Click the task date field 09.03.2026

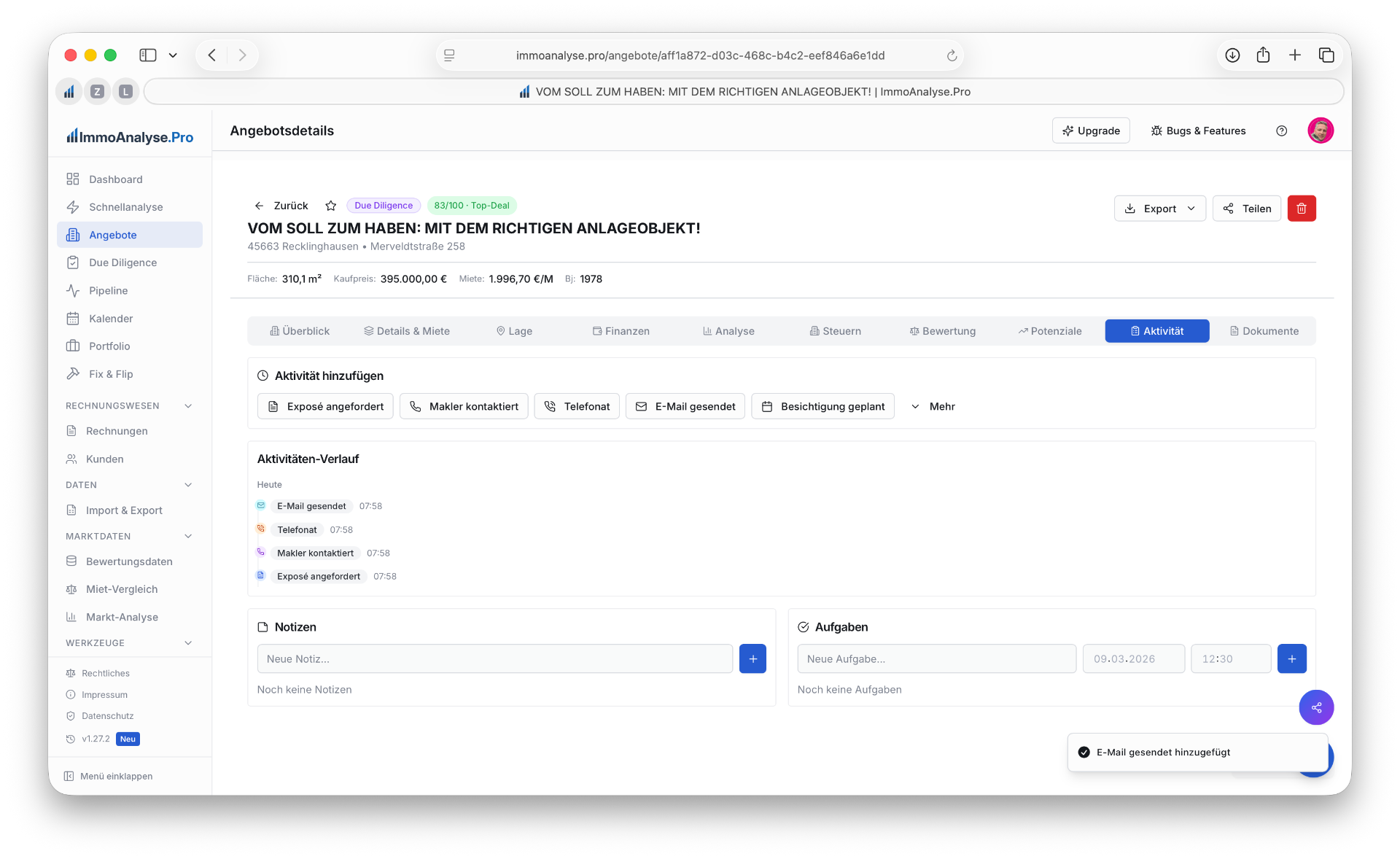pyautogui.click(x=1133, y=658)
